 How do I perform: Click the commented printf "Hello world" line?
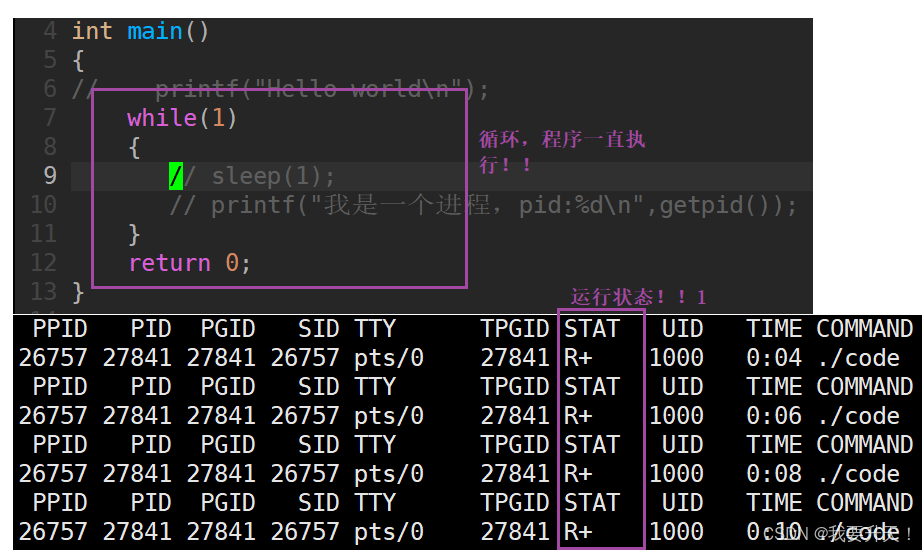point(280,89)
